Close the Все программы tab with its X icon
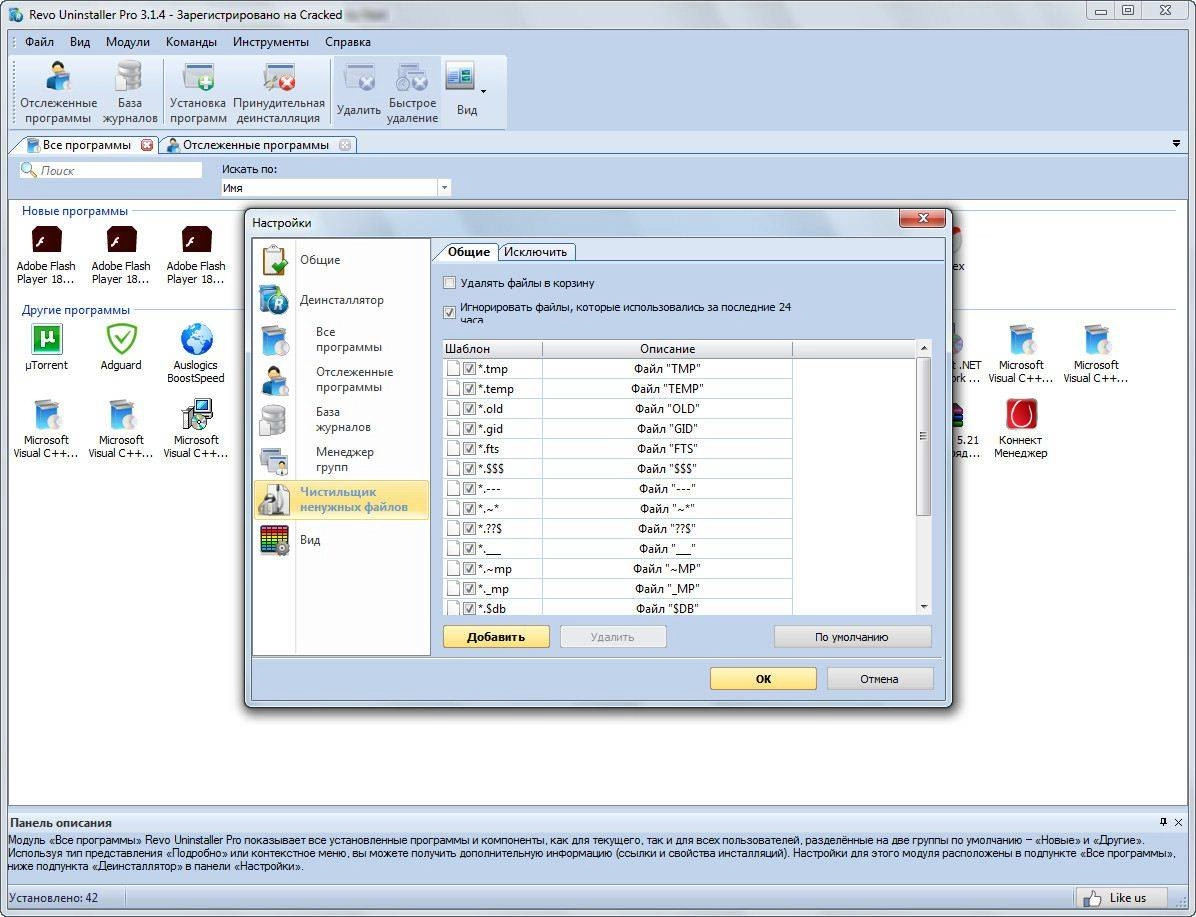The image size is (1196, 917). click(146, 145)
